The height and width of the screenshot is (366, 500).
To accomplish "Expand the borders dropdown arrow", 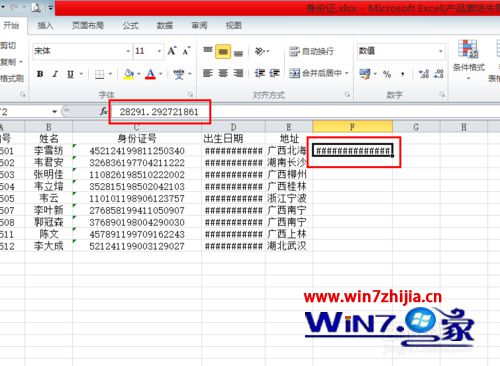I will click(x=110, y=74).
